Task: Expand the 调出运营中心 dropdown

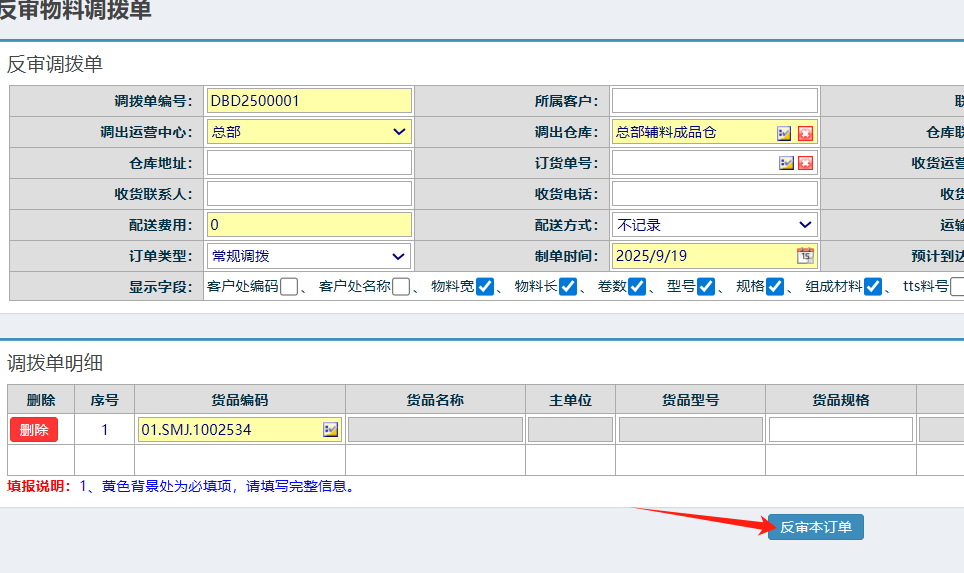Action: tap(309, 132)
